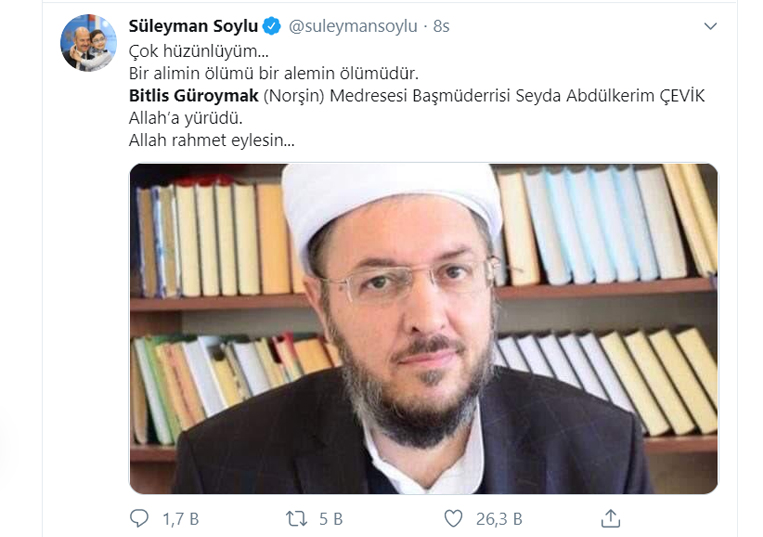Open the 8s tweet timestamp

[x=441, y=26]
